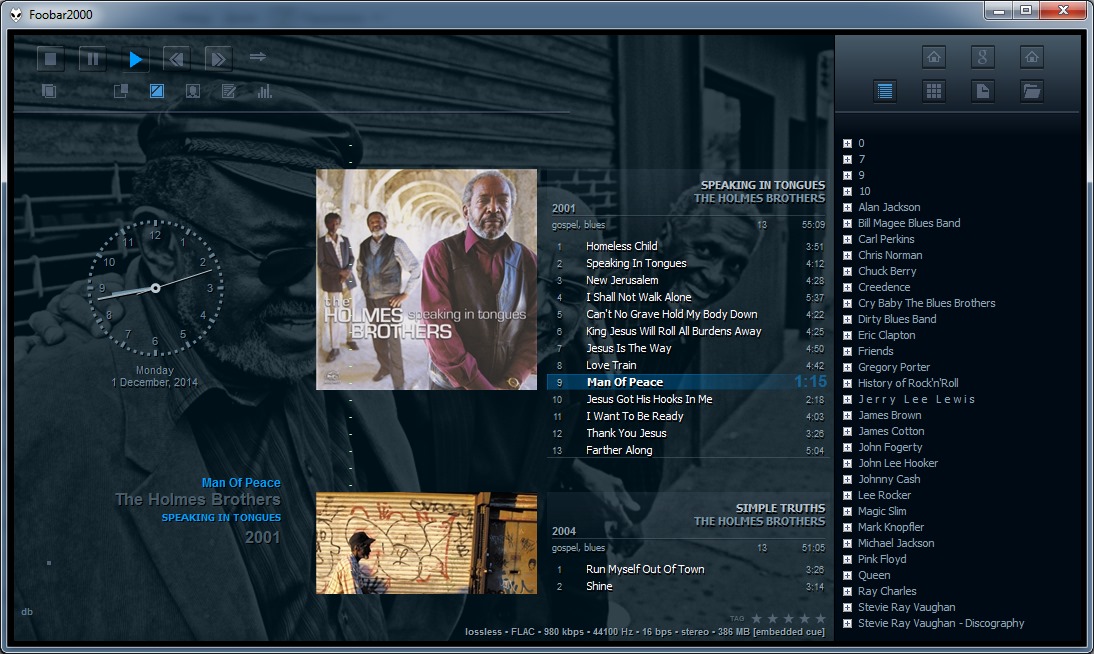Image resolution: width=1094 pixels, height=654 pixels.
Task: Open the bar-chart visualization icon
Action: [265, 92]
